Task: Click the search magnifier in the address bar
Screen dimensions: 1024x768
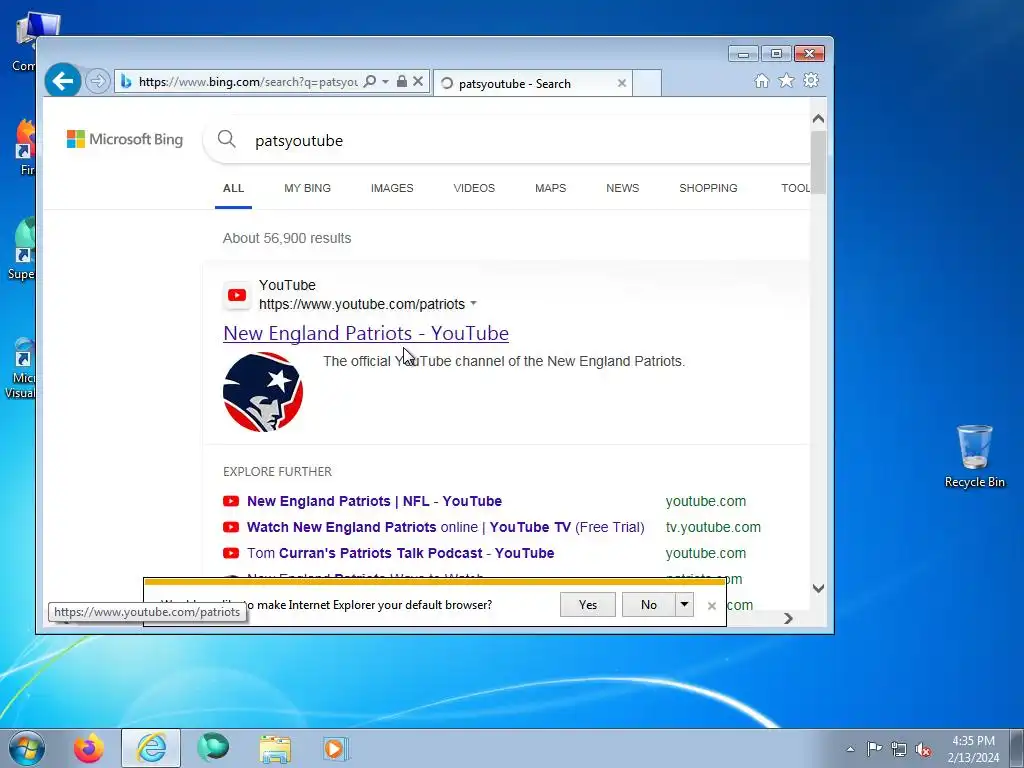Action: [370, 82]
